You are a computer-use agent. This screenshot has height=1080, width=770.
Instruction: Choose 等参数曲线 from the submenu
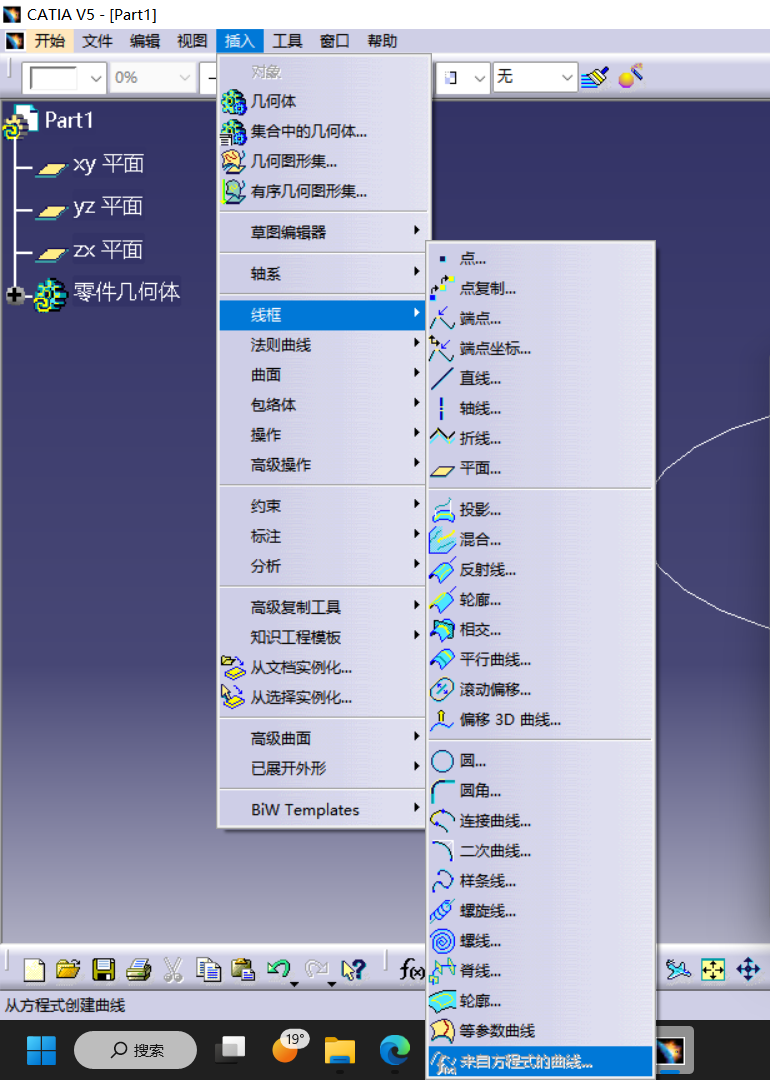coord(540,1031)
